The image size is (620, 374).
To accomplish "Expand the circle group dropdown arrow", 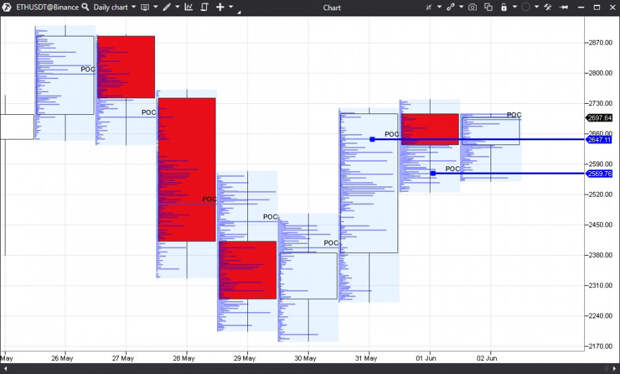I will (537, 7).
